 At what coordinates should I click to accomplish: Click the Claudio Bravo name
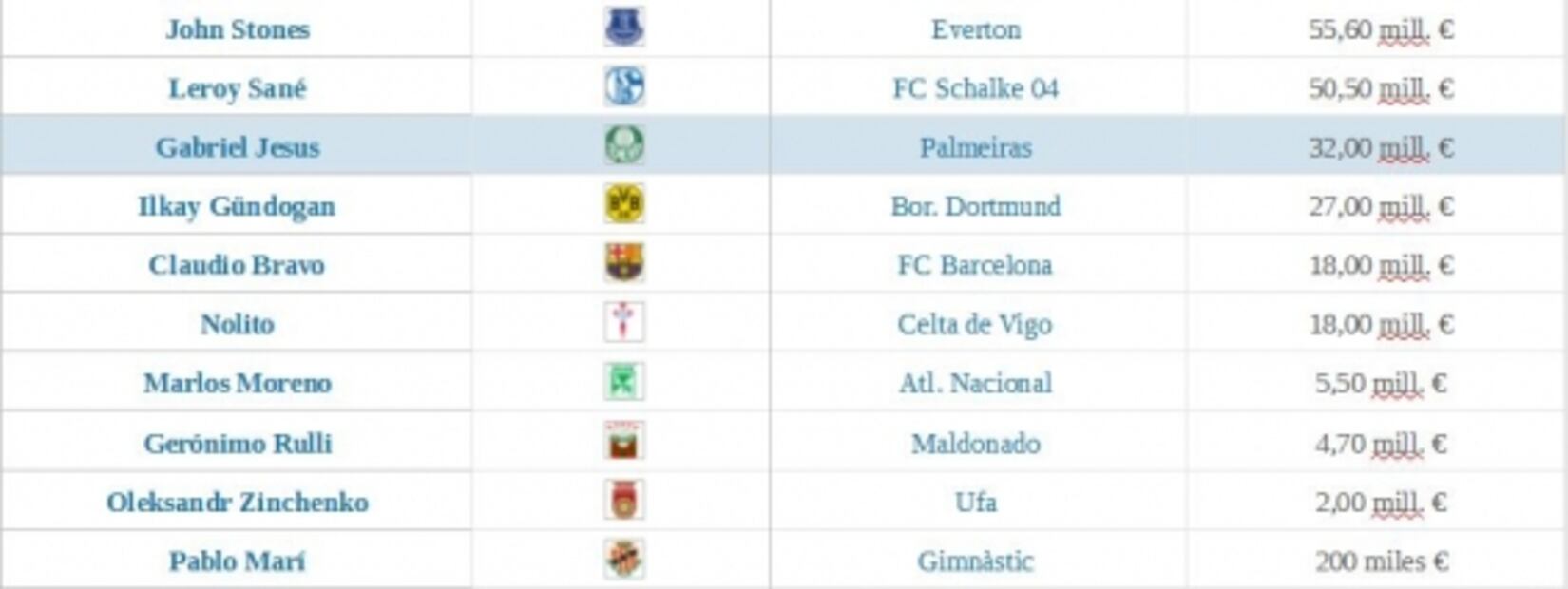point(238,265)
